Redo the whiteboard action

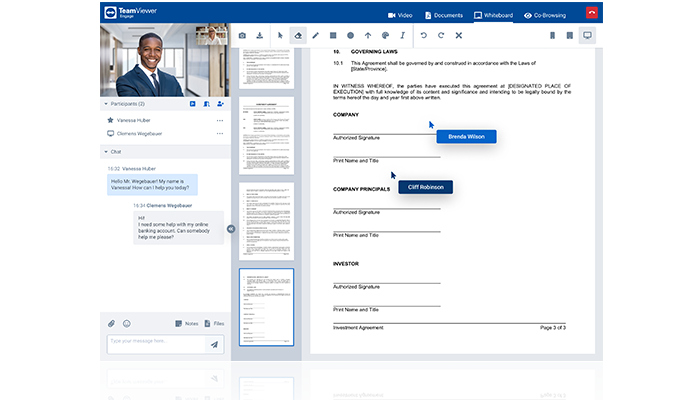[441, 35]
